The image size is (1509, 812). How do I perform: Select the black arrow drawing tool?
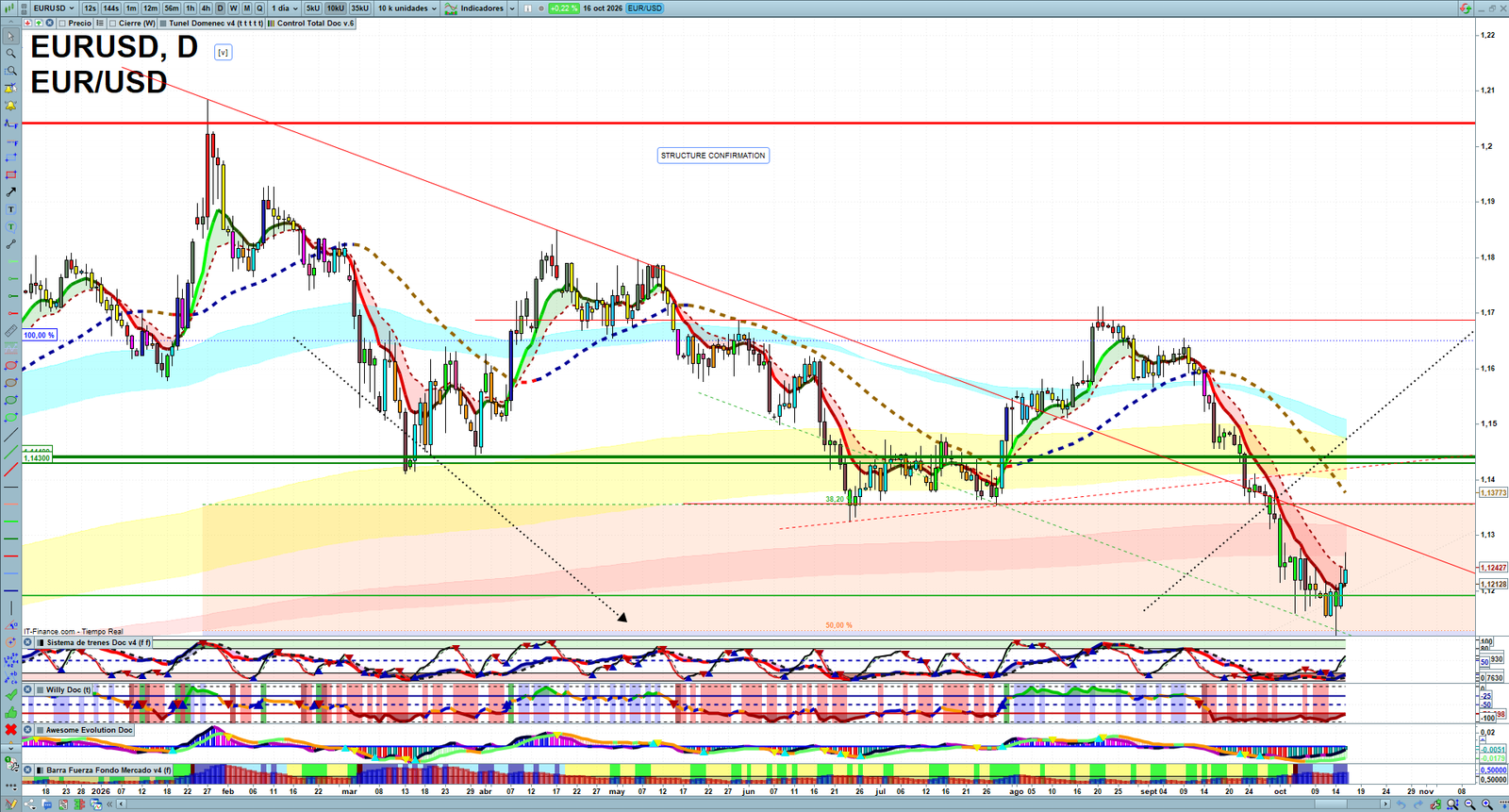[10, 192]
